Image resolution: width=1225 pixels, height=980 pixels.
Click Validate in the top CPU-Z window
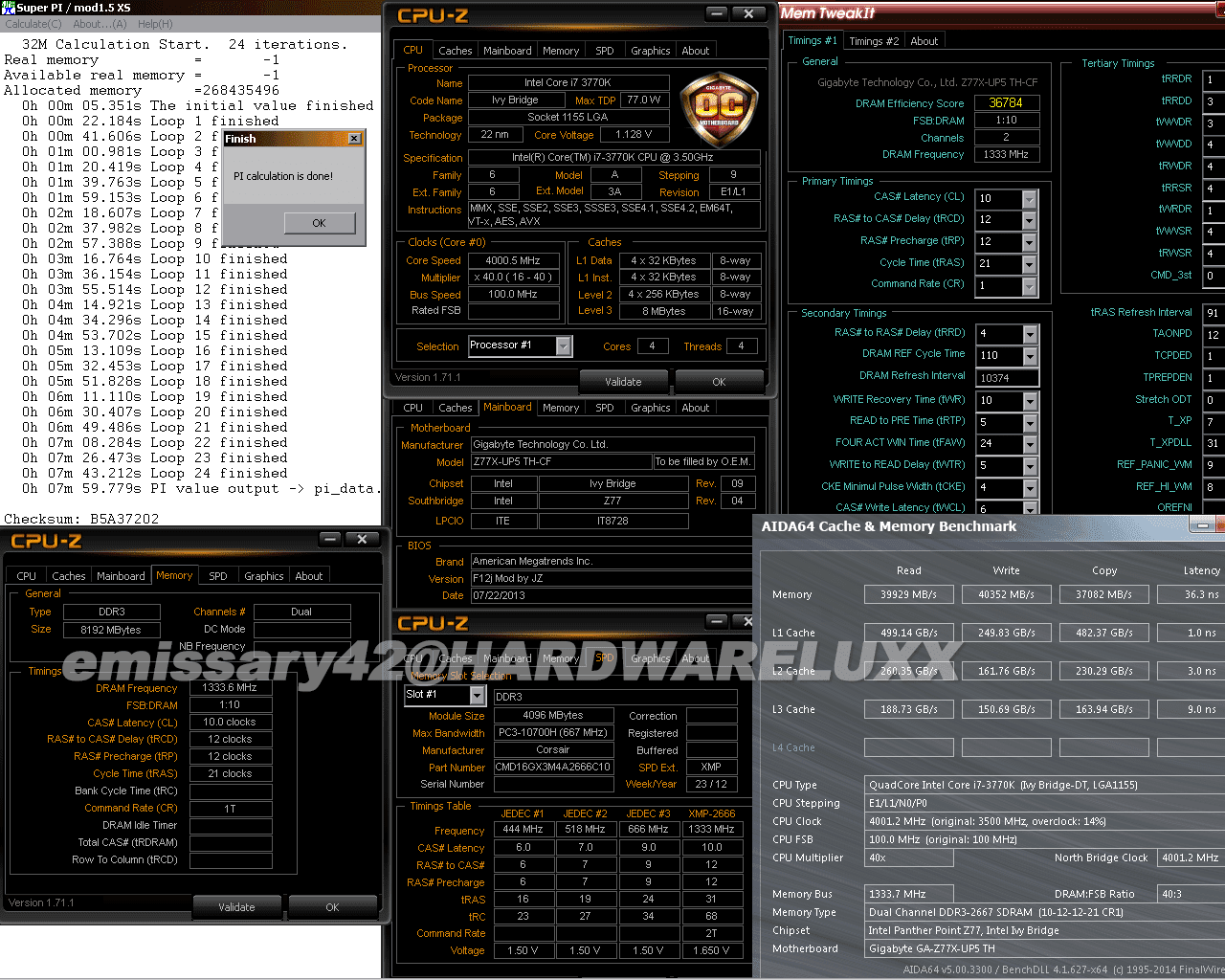[x=623, y=382]
